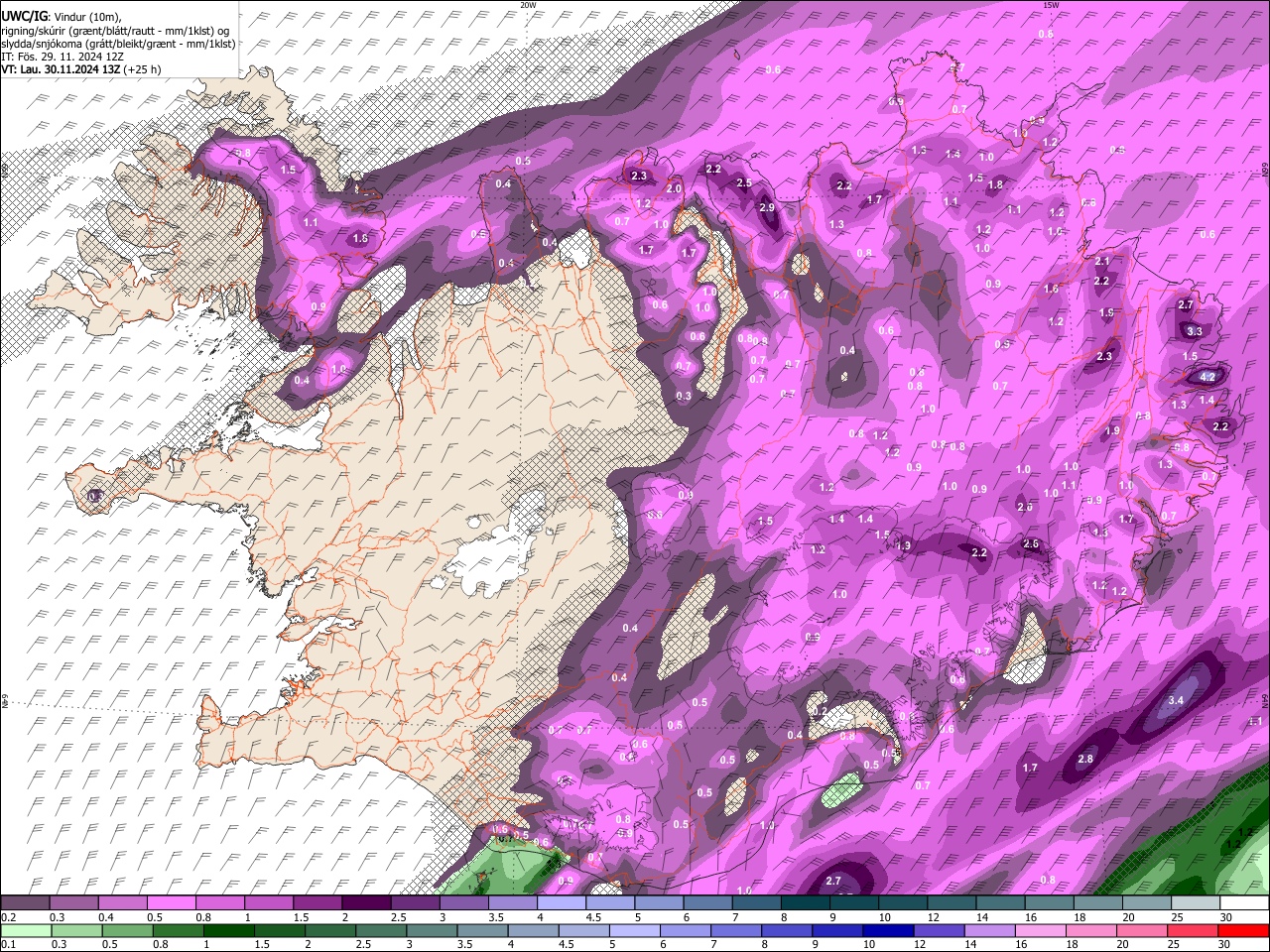Click the '0.1' label in the lower legend
The image size is (1270, 952).
(x=9, y=945)
